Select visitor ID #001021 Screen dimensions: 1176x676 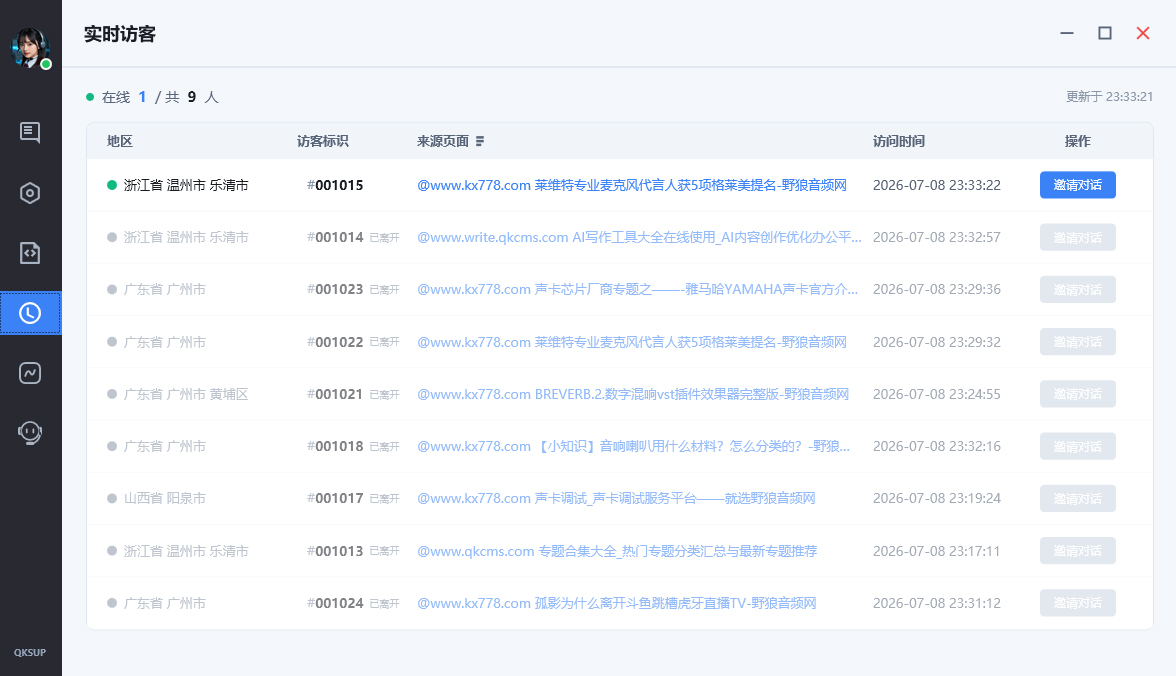point(335,394)
